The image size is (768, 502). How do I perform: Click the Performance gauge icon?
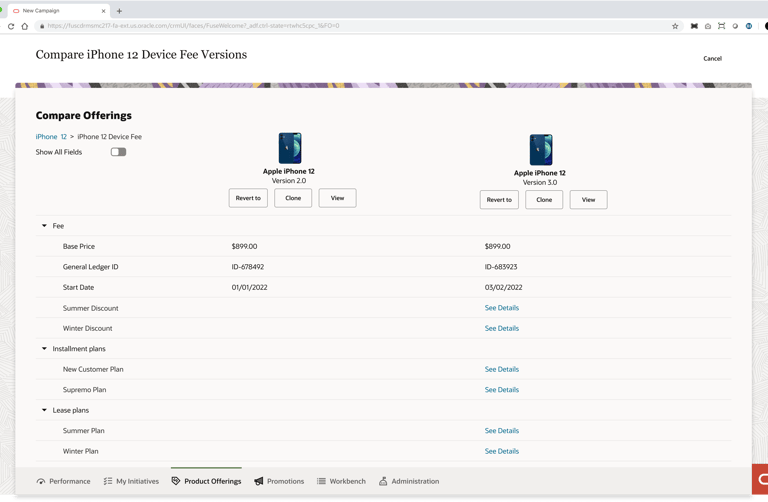point(41,481)
